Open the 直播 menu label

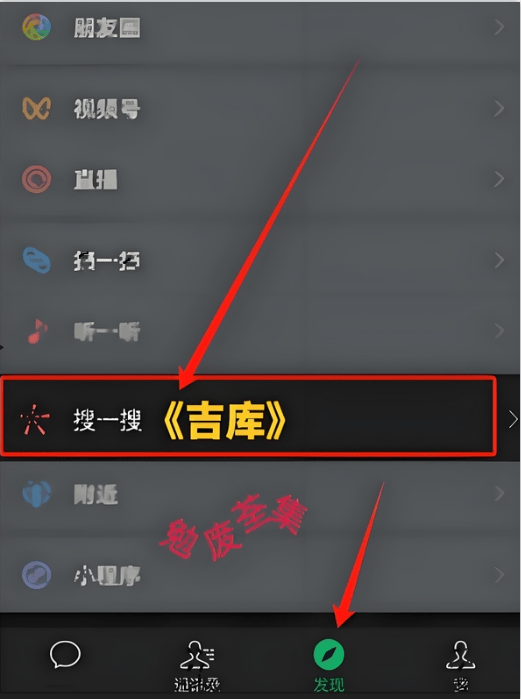95,180
